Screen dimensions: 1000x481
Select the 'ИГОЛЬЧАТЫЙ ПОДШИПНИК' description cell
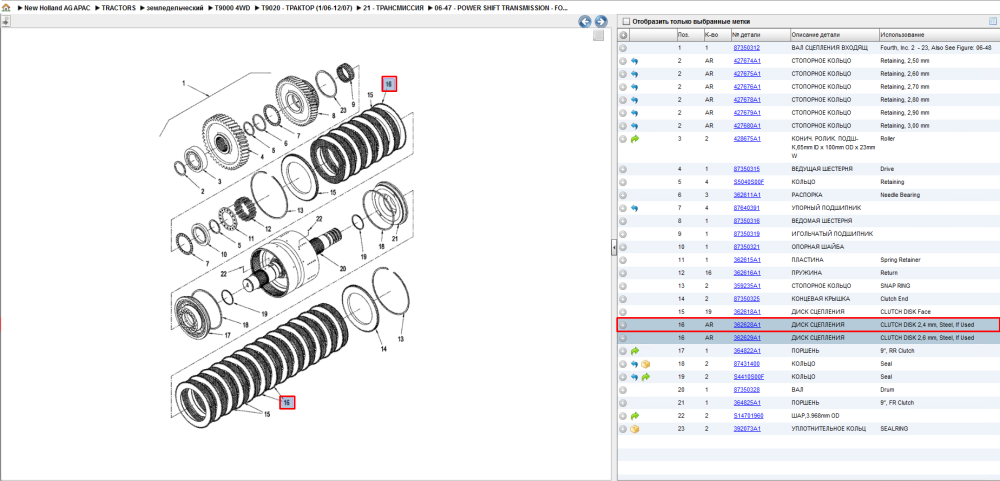[831, 234]
